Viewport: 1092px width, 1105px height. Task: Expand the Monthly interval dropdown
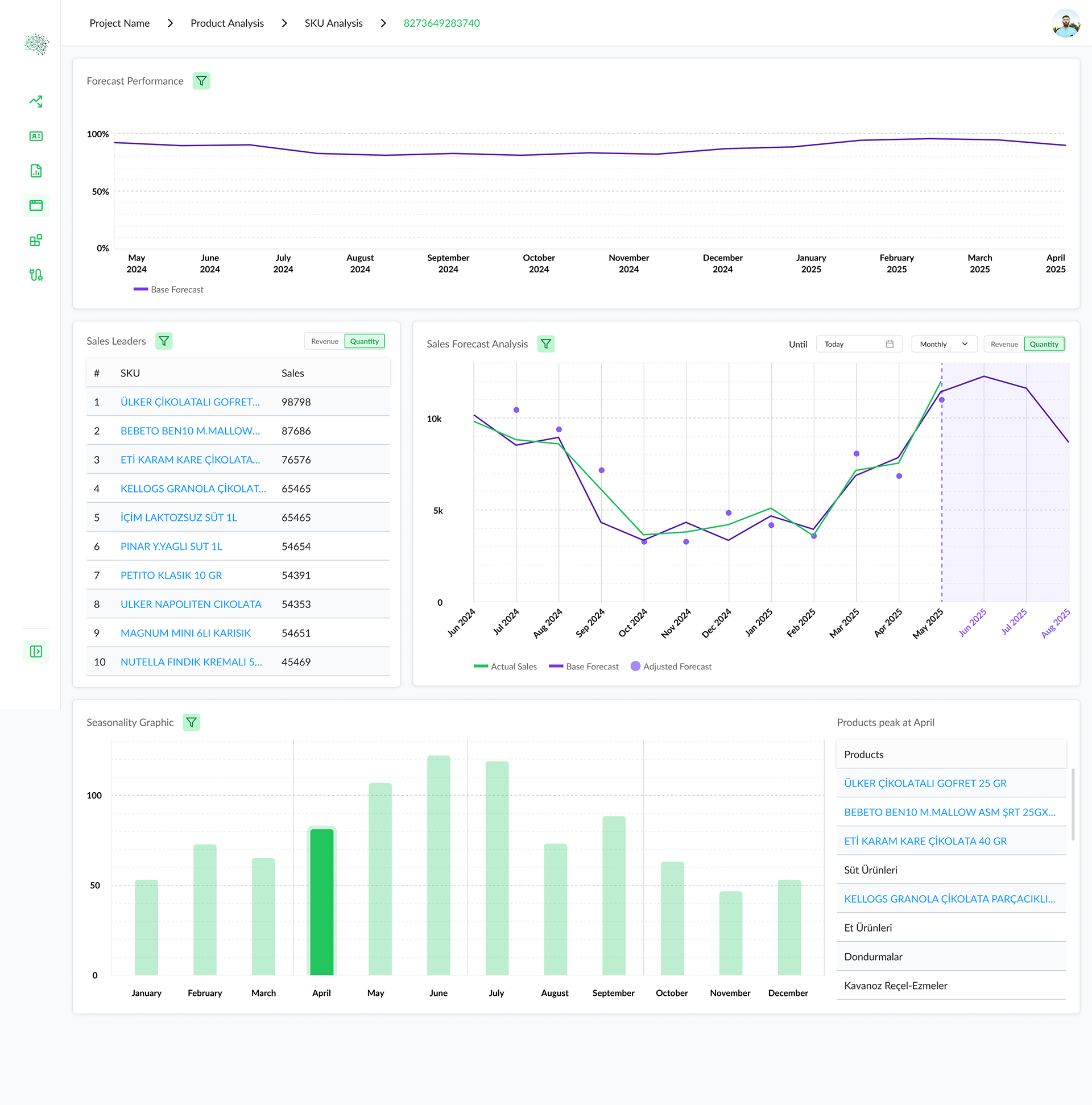[x=944, y=344]
